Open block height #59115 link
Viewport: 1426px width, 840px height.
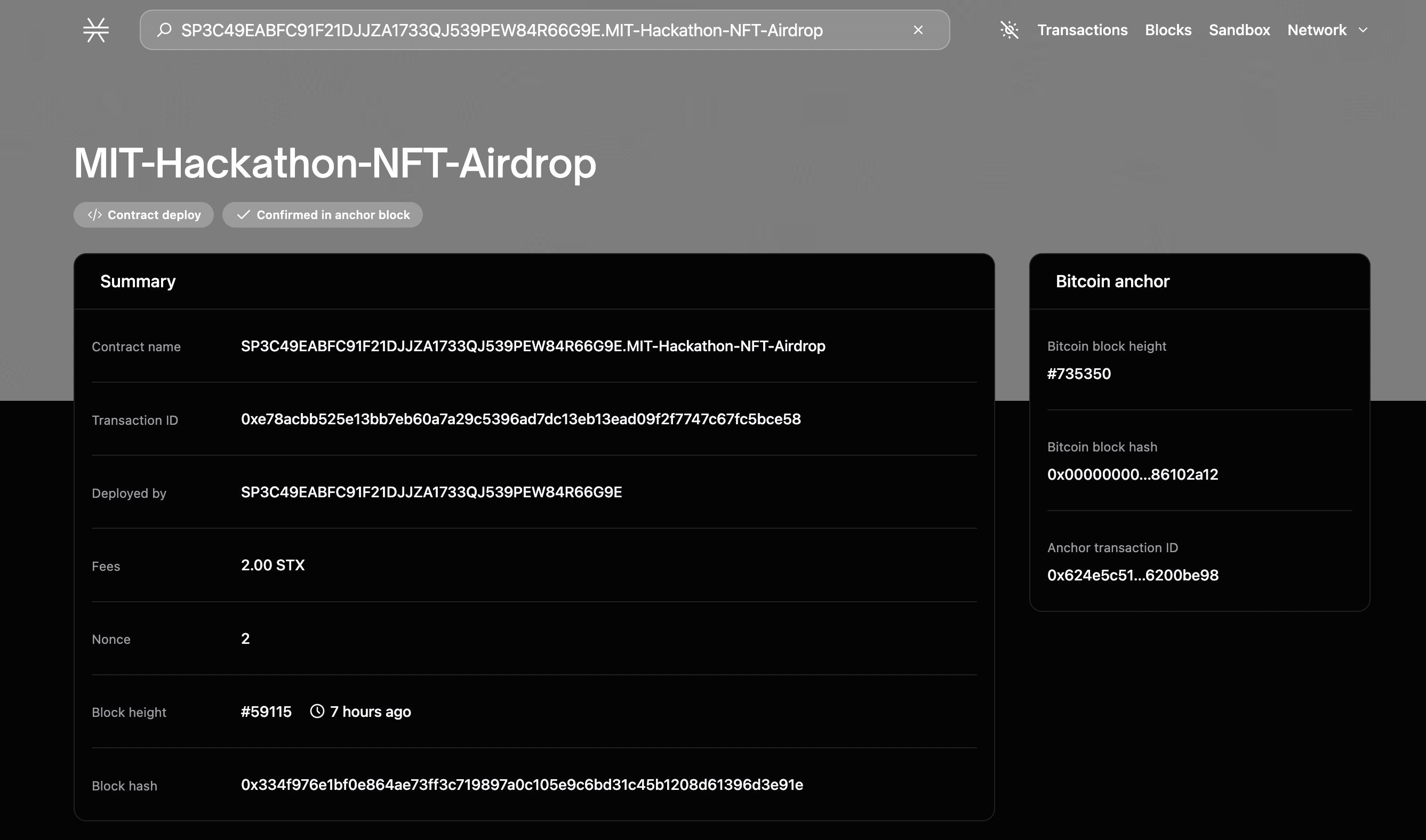(x=266, y=712)
